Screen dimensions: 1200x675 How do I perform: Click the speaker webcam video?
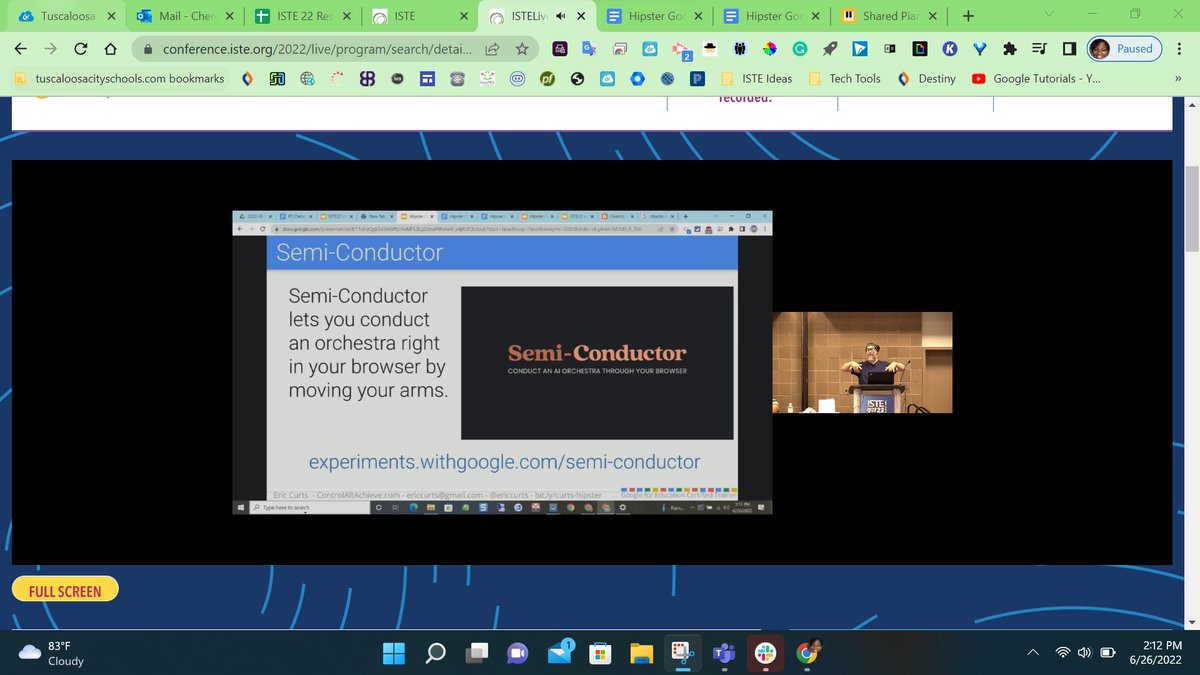pos(862,362)
